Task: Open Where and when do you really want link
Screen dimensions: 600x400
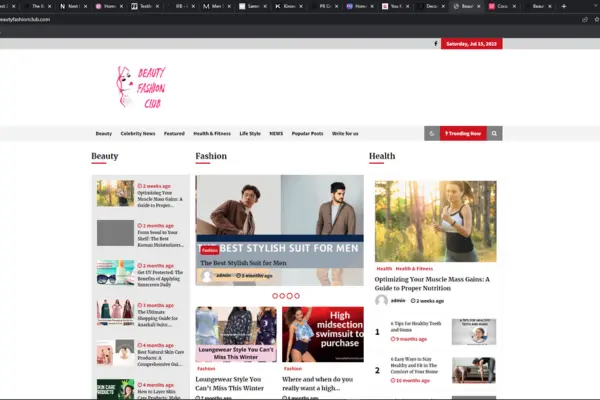Action: [x=318, y=384]
